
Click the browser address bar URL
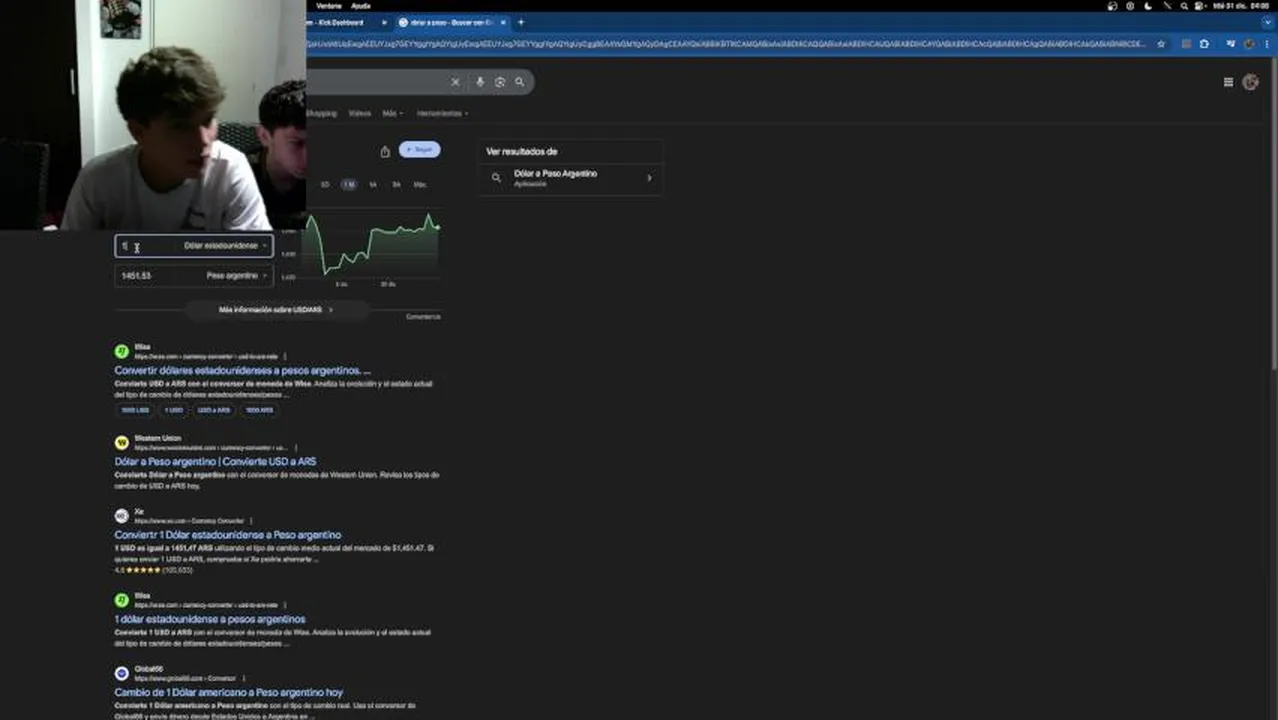coord(725,44)
